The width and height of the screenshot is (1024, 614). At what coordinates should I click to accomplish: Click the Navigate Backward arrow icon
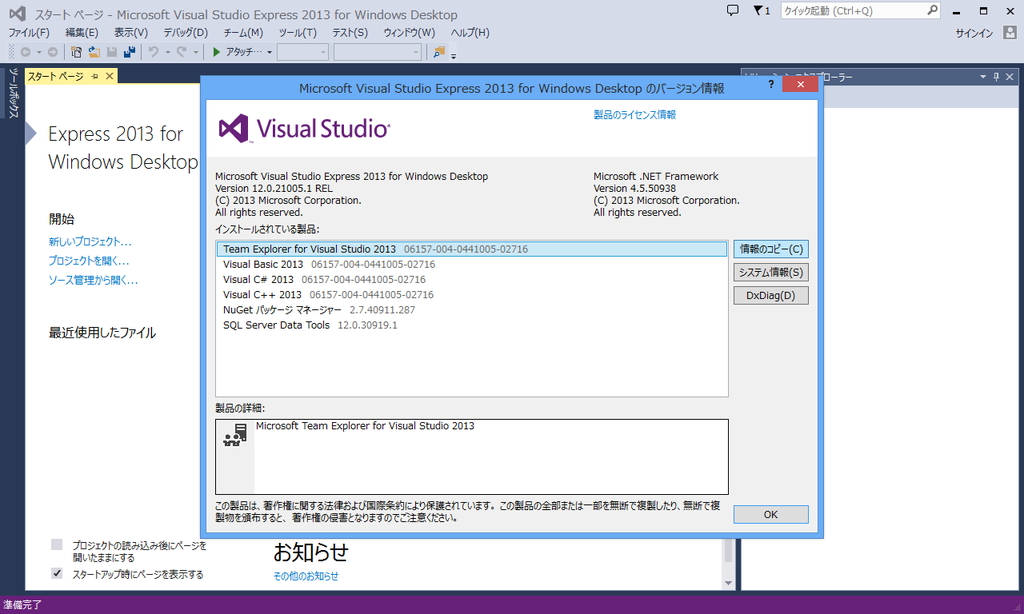tap(26, 52)
